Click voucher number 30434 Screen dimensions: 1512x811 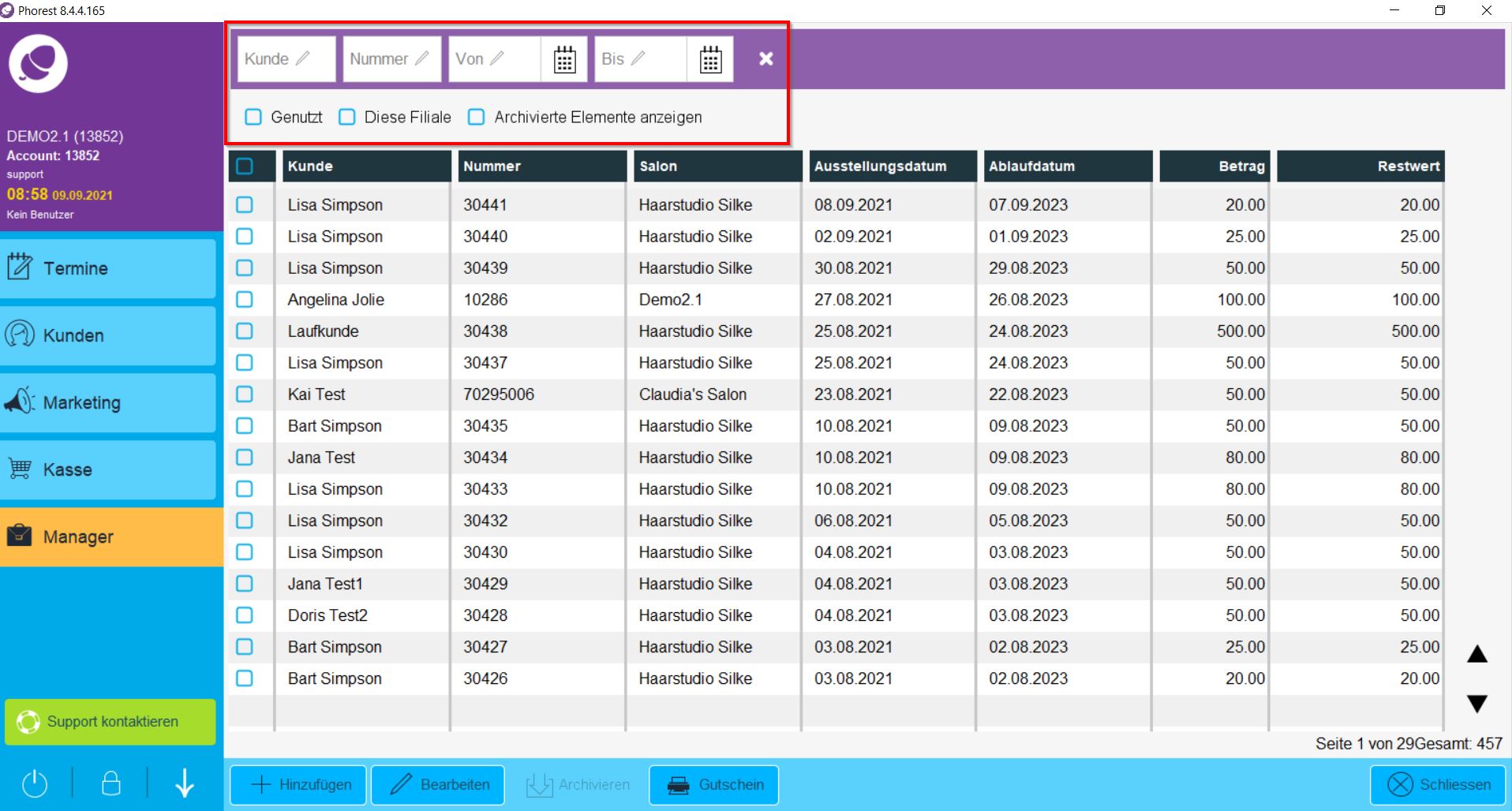coord(485,458)
